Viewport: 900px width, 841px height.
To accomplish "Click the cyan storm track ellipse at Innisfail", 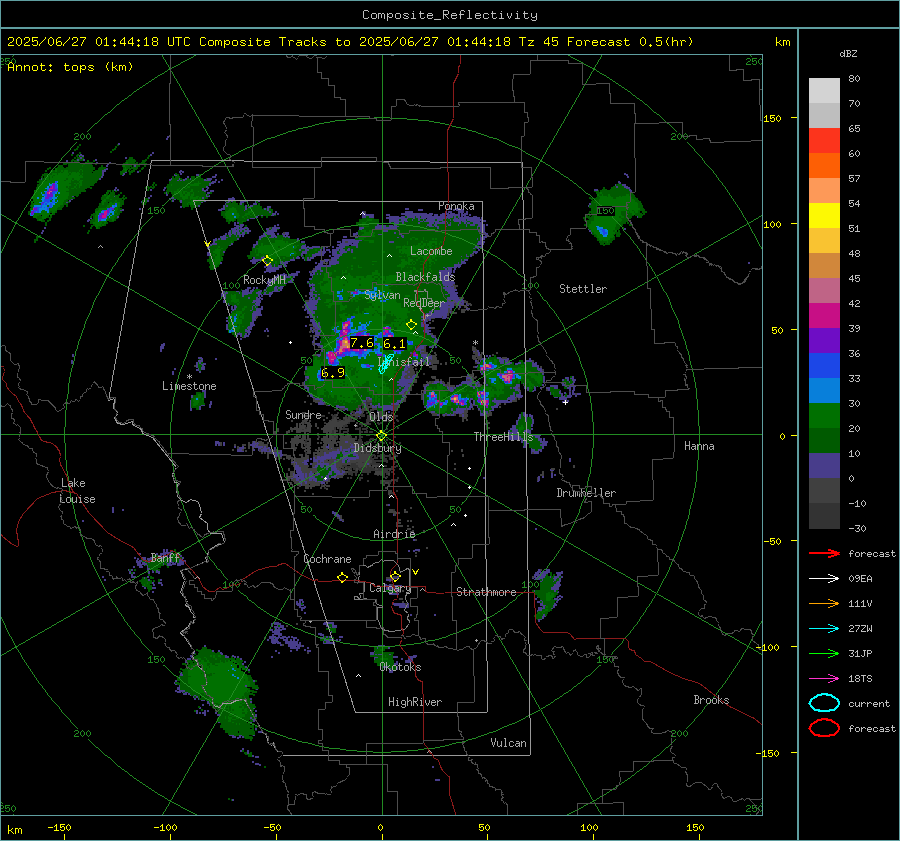I will [x=385, y=365].
